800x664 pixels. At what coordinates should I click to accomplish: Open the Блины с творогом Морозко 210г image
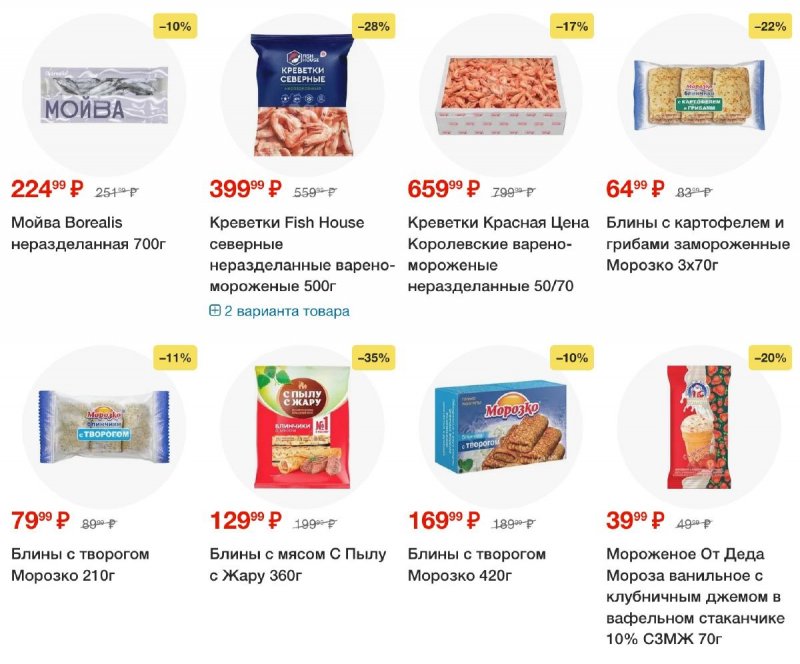(104, 427)
